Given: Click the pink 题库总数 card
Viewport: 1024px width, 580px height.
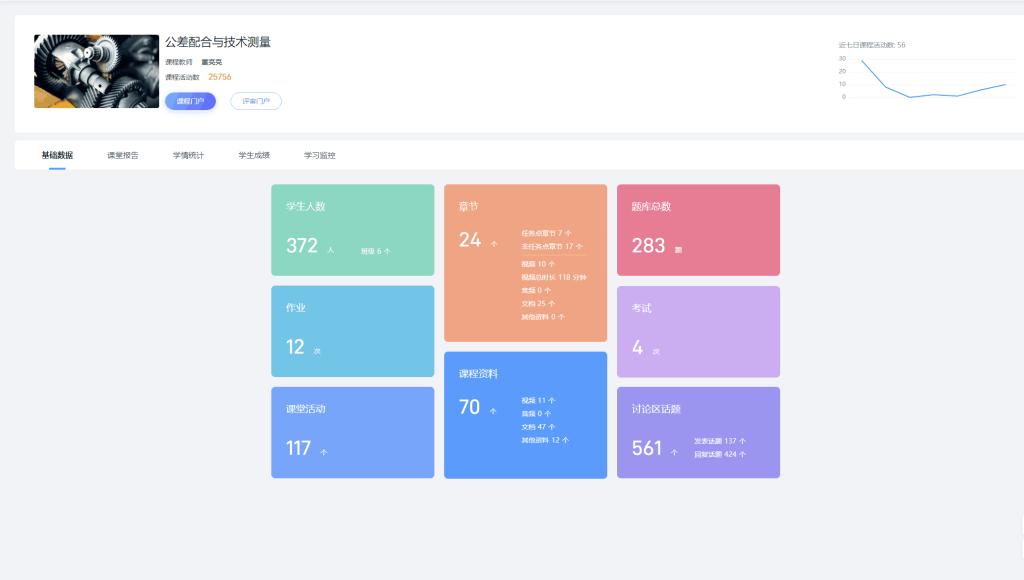Looking at the screenshot, I should 698,229.
